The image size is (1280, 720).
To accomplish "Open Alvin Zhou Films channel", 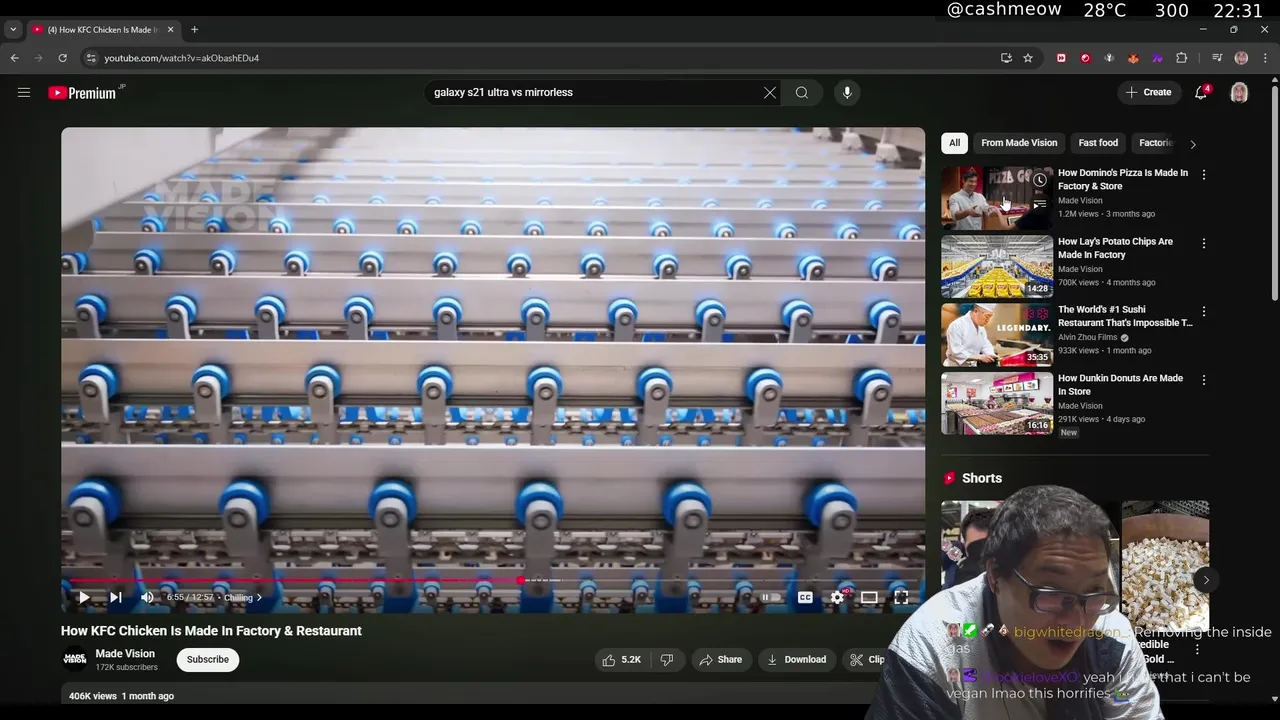I will point(1087,337).
